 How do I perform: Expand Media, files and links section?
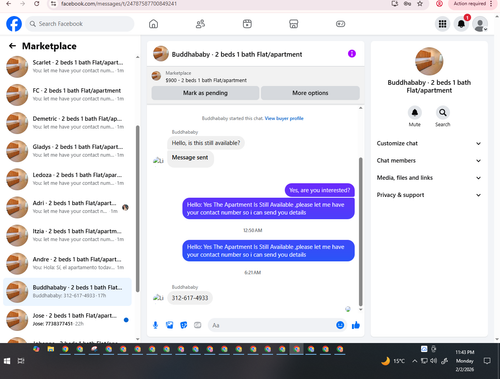429,178
